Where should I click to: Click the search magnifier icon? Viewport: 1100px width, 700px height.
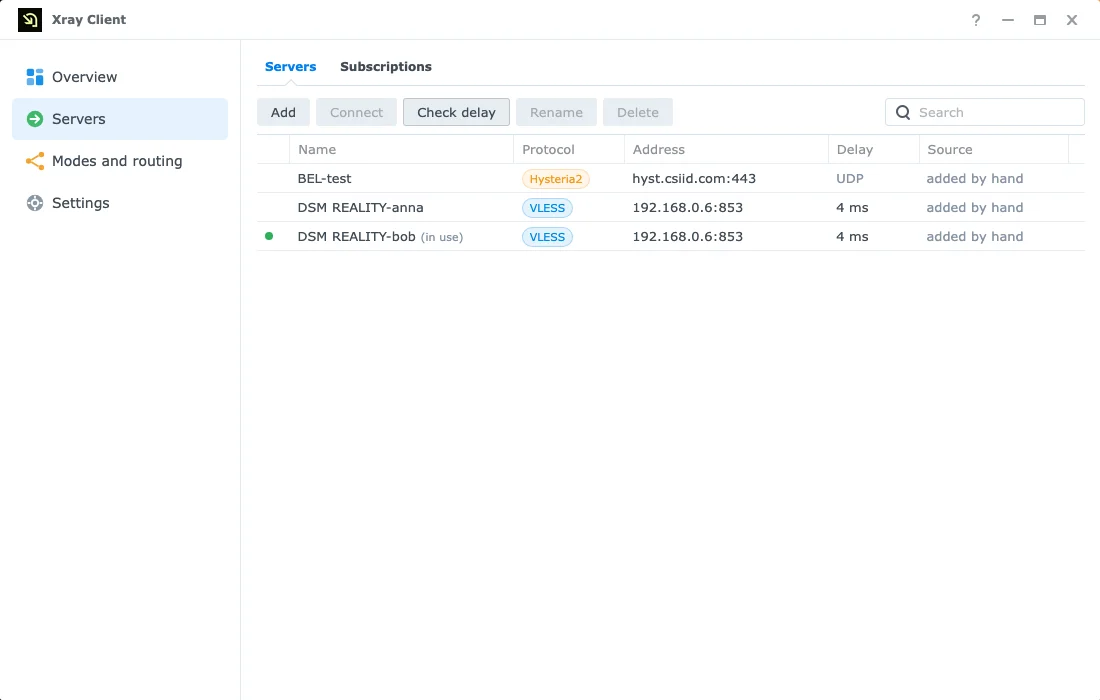pos(903,112)
